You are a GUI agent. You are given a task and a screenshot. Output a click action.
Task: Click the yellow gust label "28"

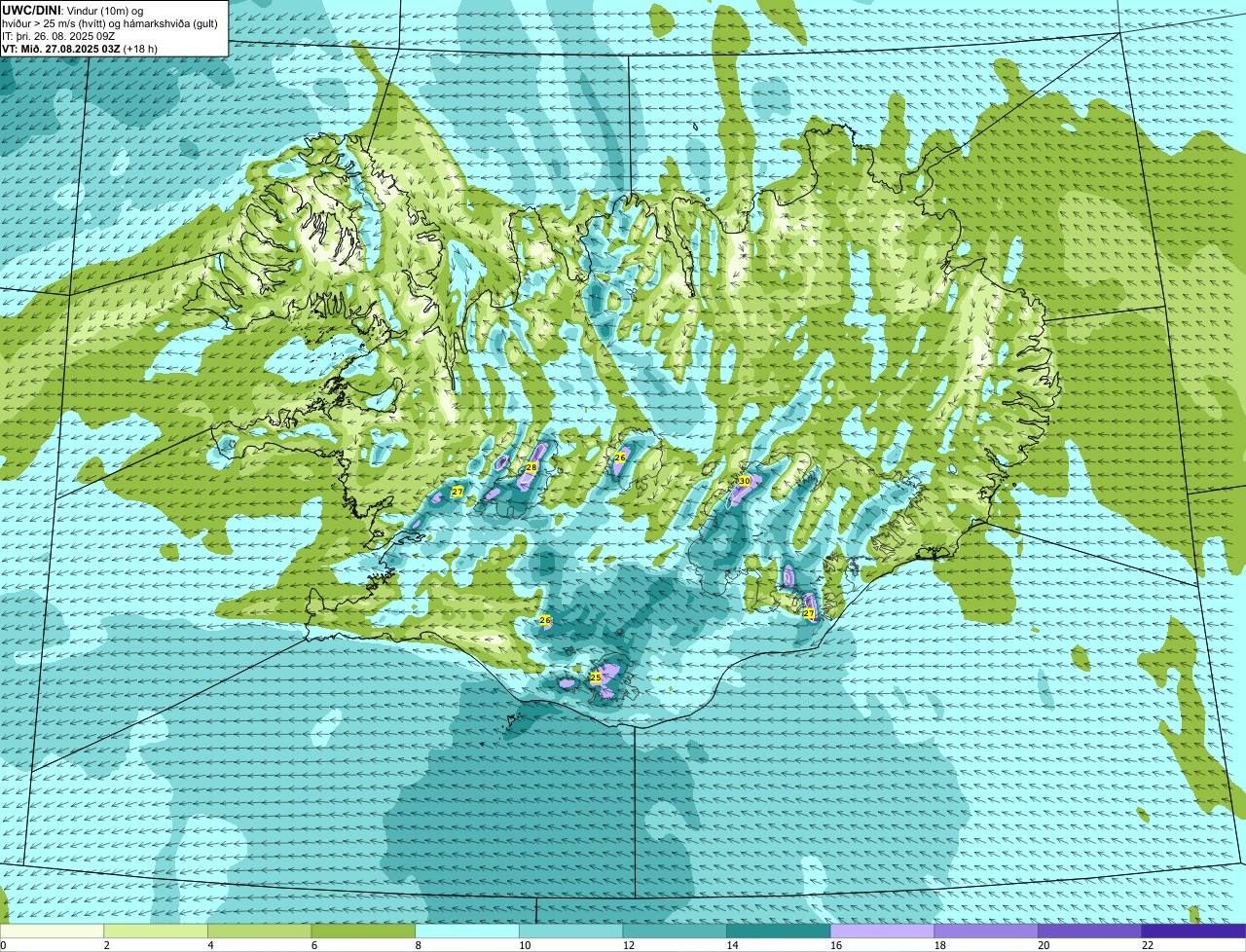click(x=531, y=467)
